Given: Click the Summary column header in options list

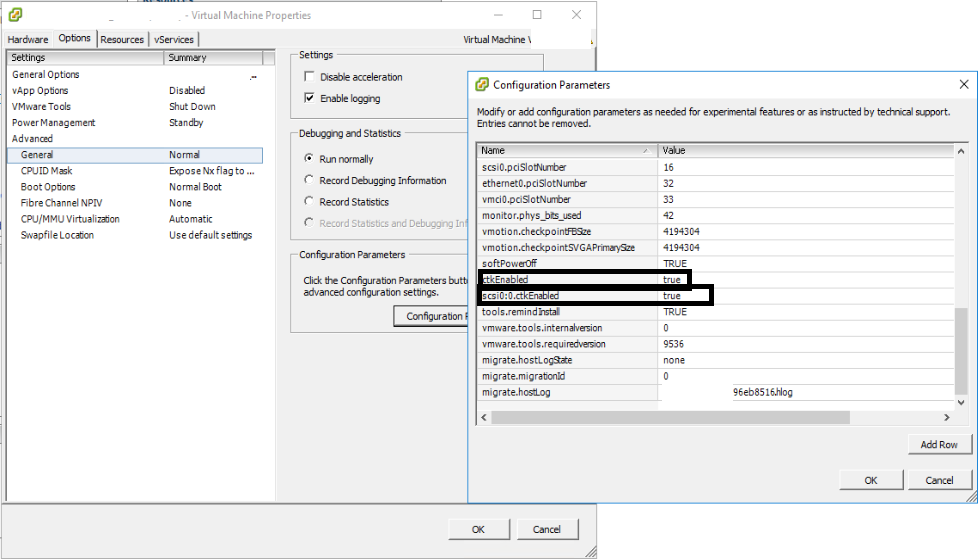Looking at the screenshot, I should (x=213, y=57).
